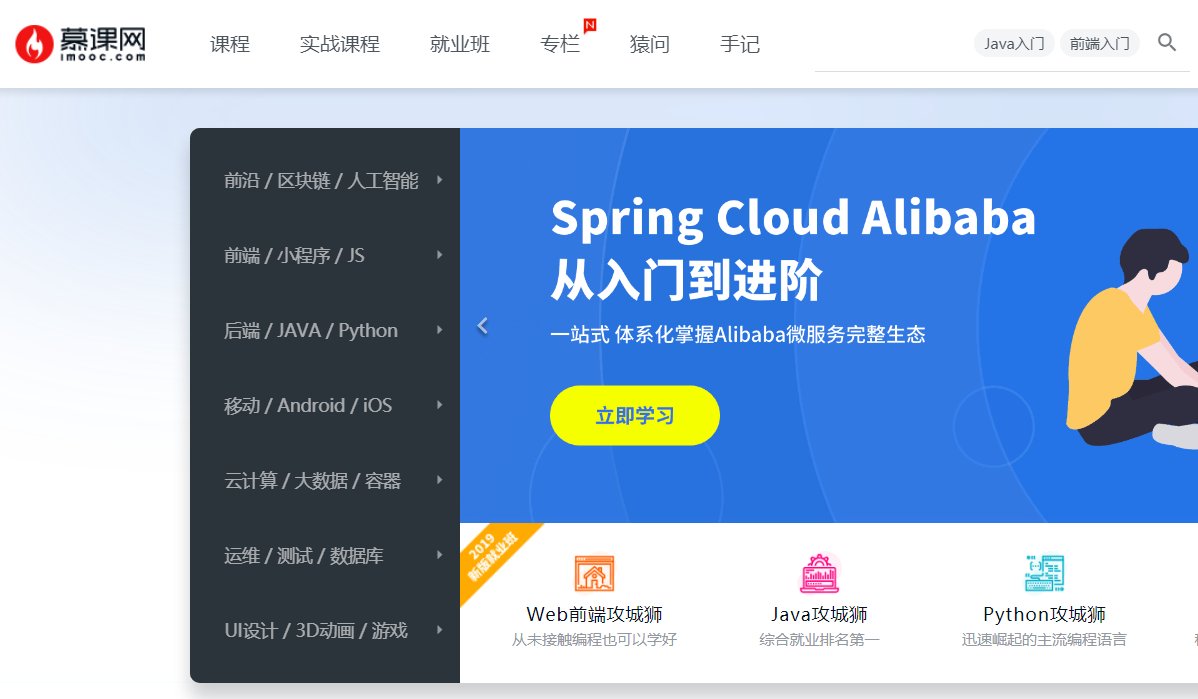Screen dimensions: 1198x699
Task: Click the carousel previous arrow
Action: [x=483, y=325]
